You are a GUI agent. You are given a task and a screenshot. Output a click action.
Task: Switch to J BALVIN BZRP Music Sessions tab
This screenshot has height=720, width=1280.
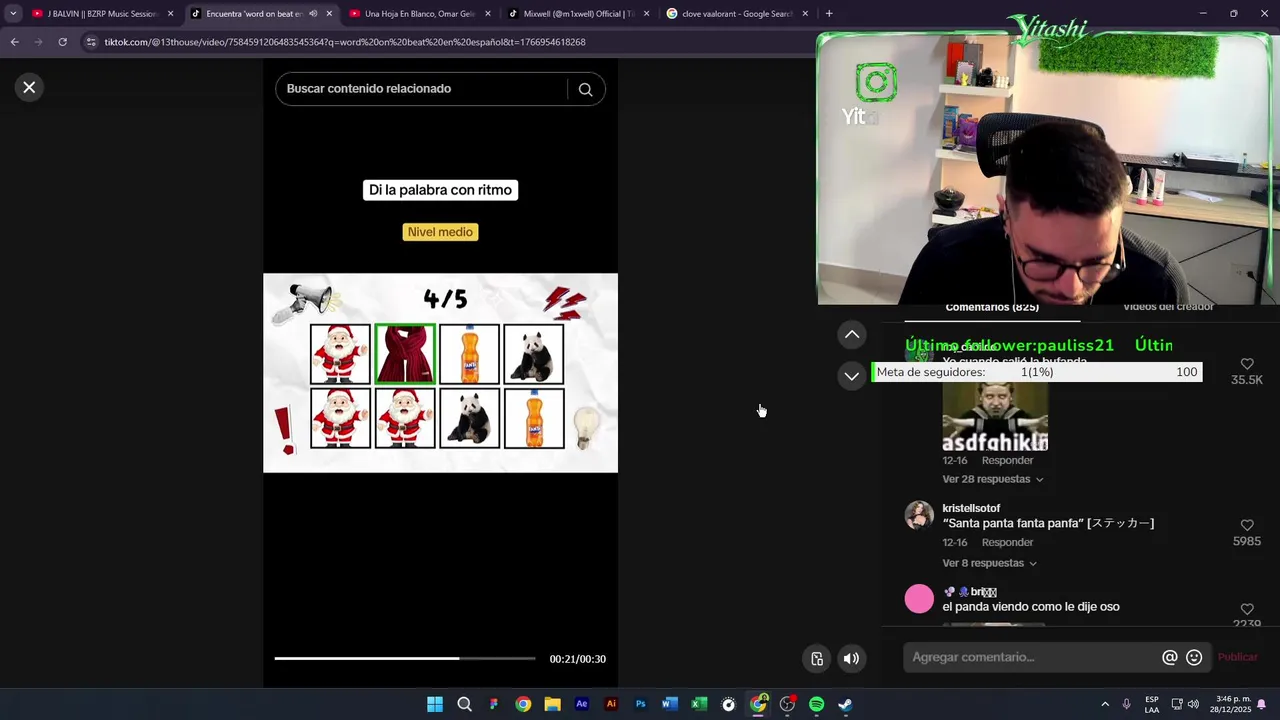(96, 14)
